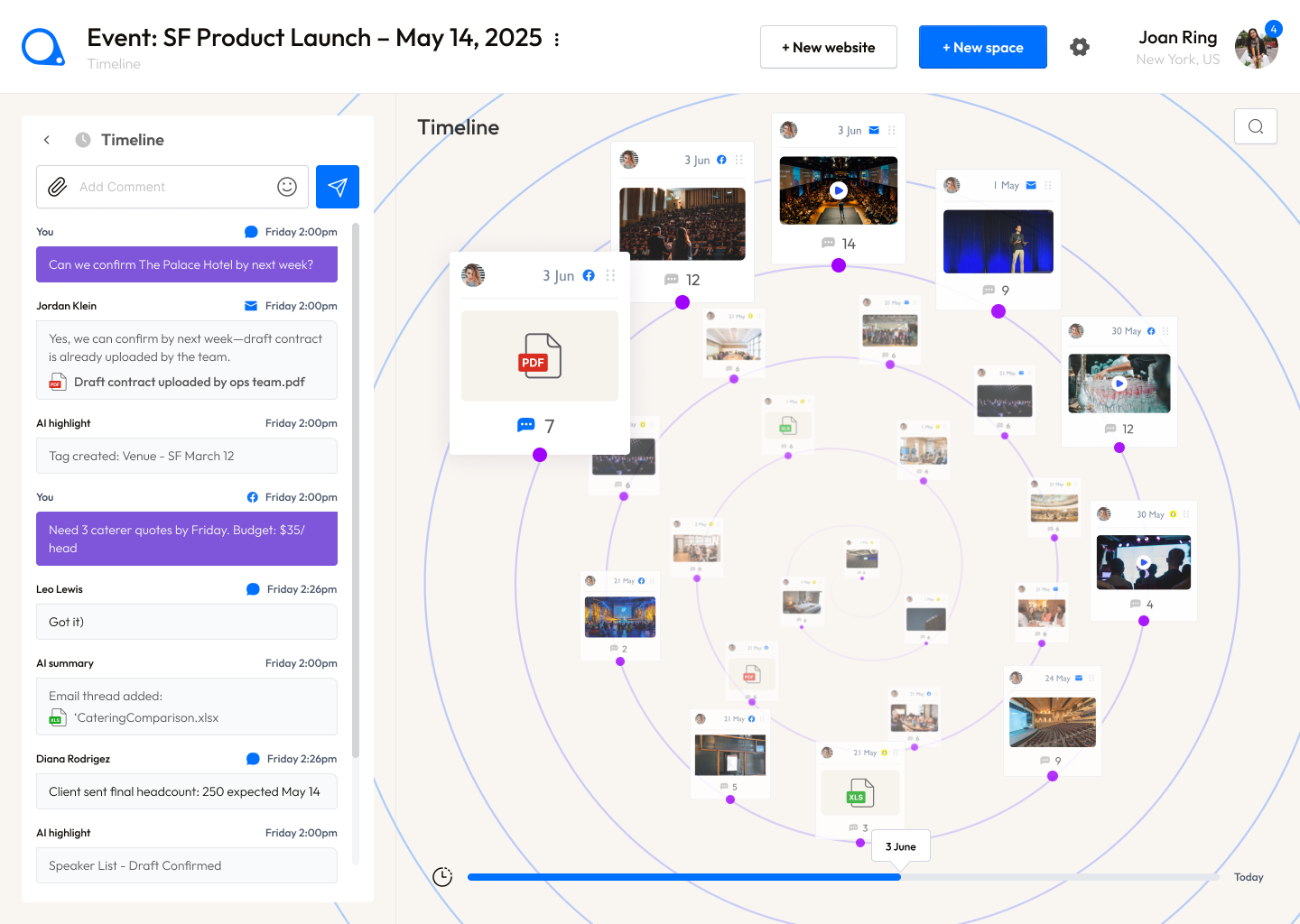Open Joan Ring profile avatar

[1256, 48]
